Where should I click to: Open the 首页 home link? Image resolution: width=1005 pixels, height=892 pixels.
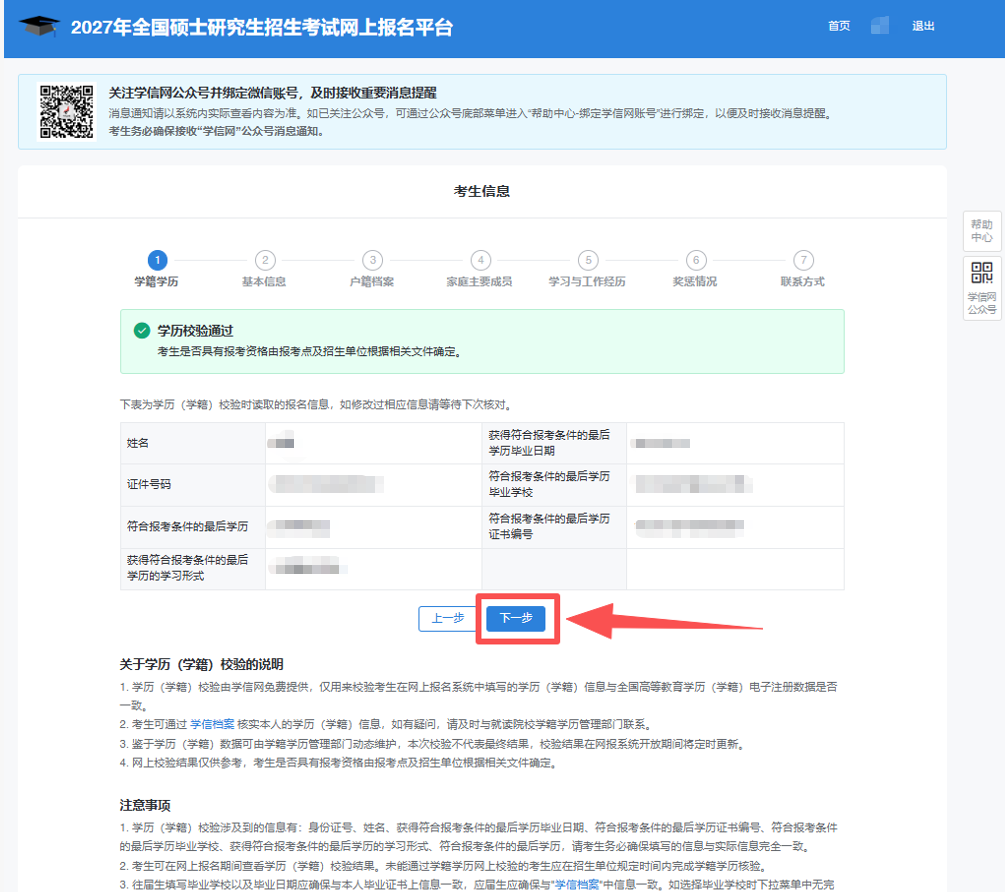(x=839, y=26)
